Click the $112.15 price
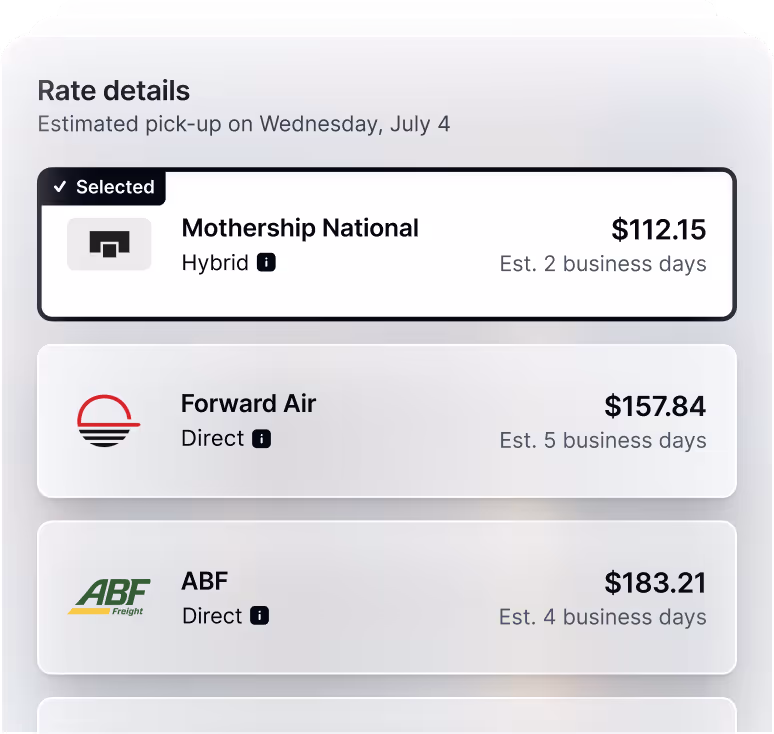774x734 pixels. click(x=658, y=230)
